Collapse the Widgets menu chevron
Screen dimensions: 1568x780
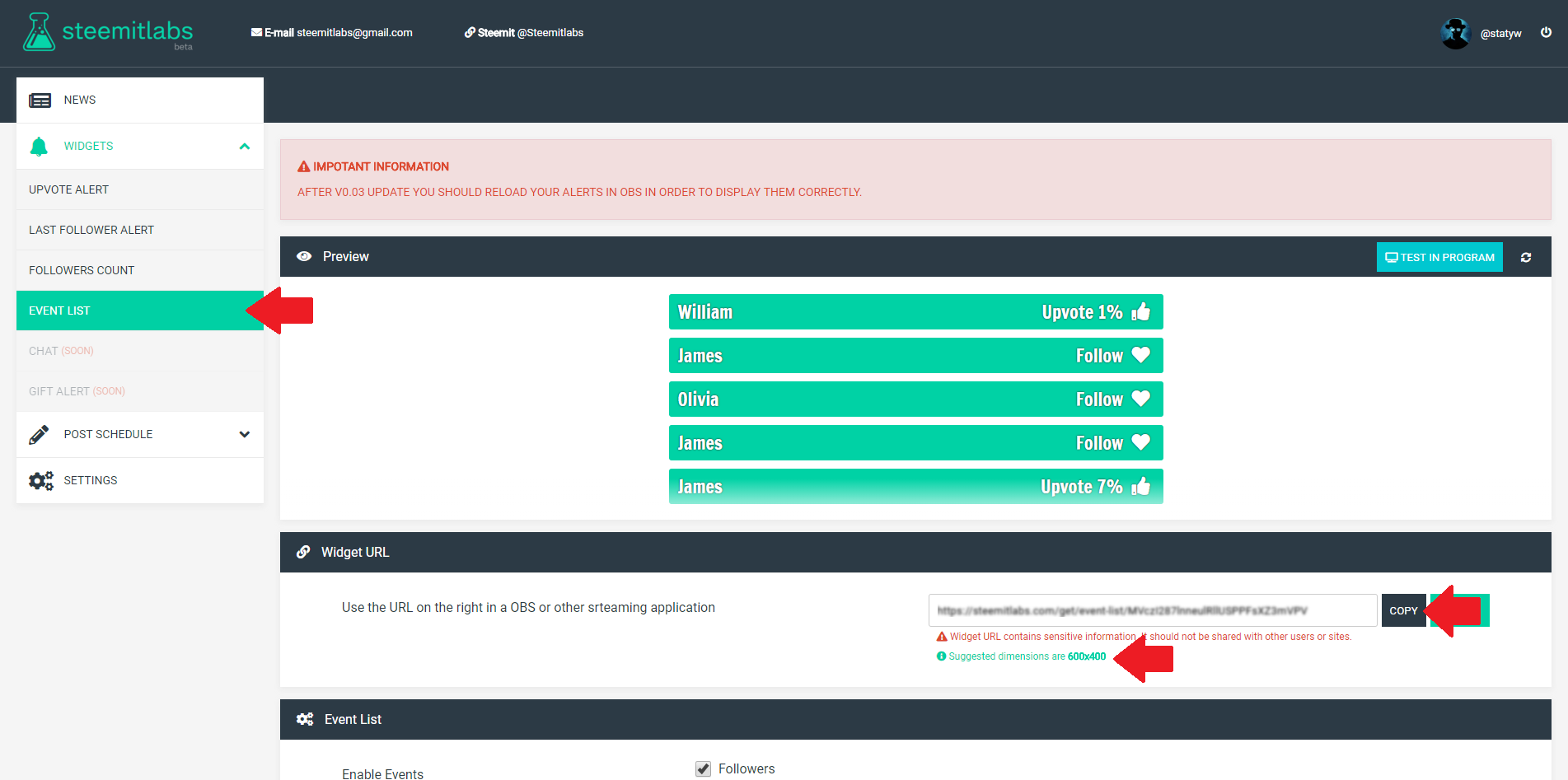245,147
